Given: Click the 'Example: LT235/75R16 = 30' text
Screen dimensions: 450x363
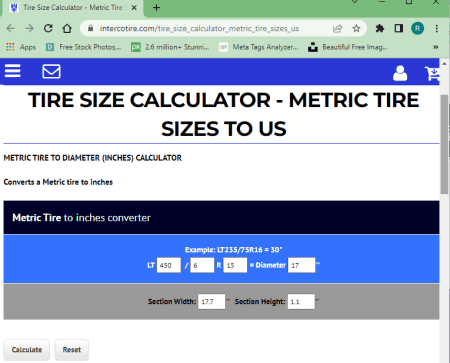Looking at the screenshot, I should coord(234,250).
